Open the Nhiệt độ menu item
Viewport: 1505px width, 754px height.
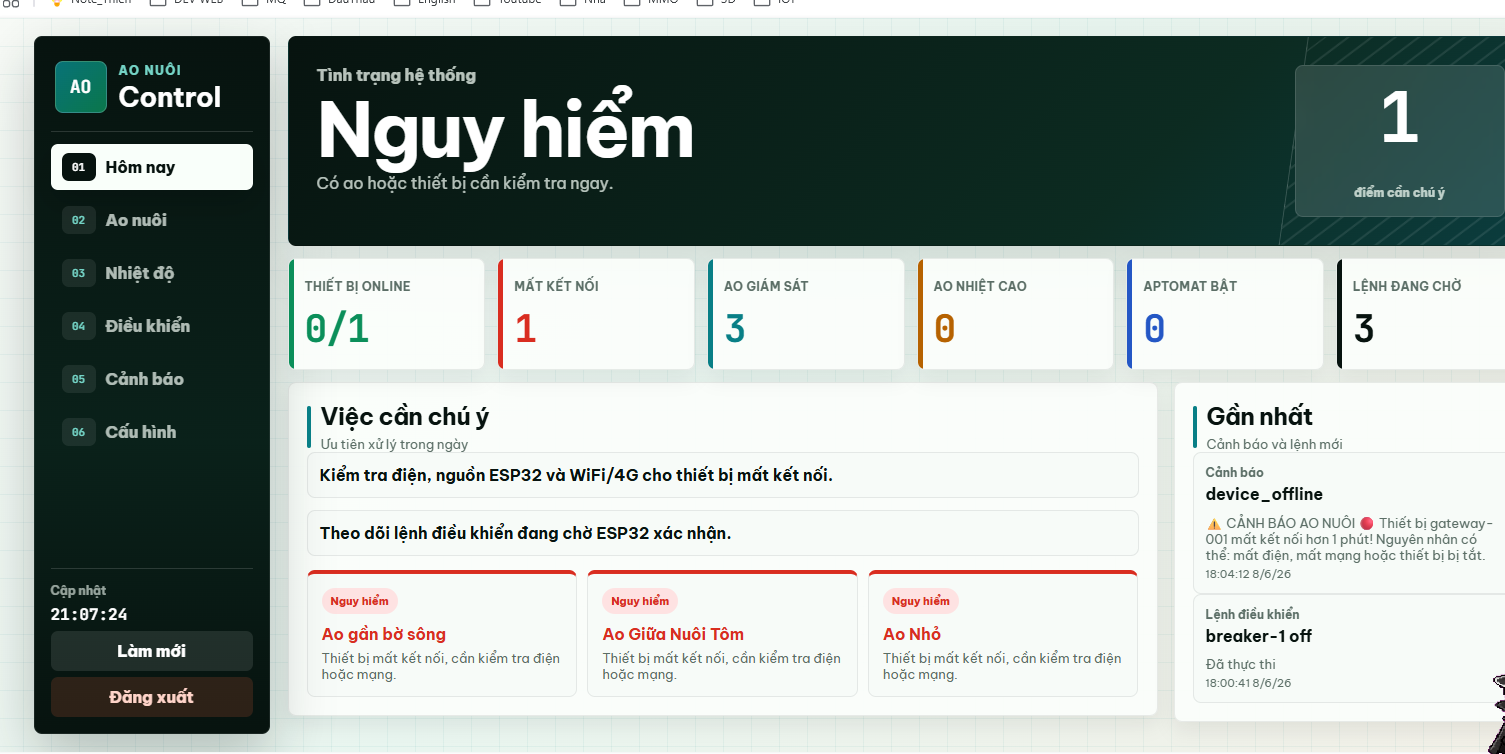click(x=152, y=273)
